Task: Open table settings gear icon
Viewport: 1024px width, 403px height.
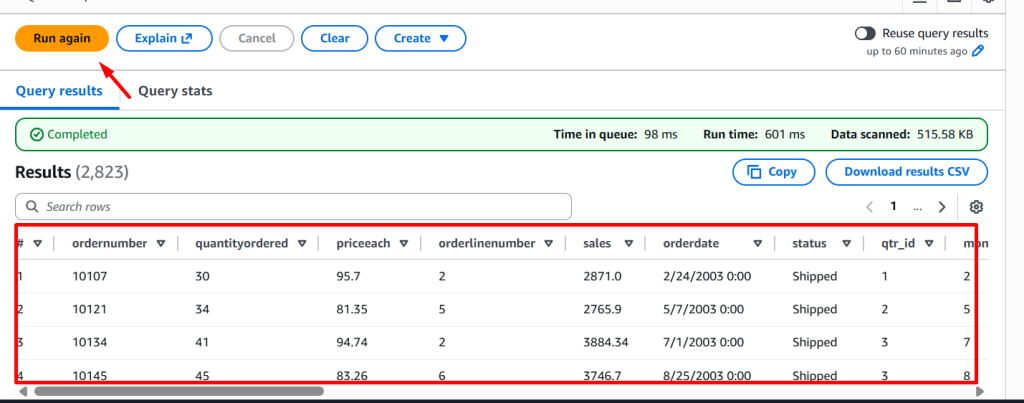Action: [x=977, y=207]
